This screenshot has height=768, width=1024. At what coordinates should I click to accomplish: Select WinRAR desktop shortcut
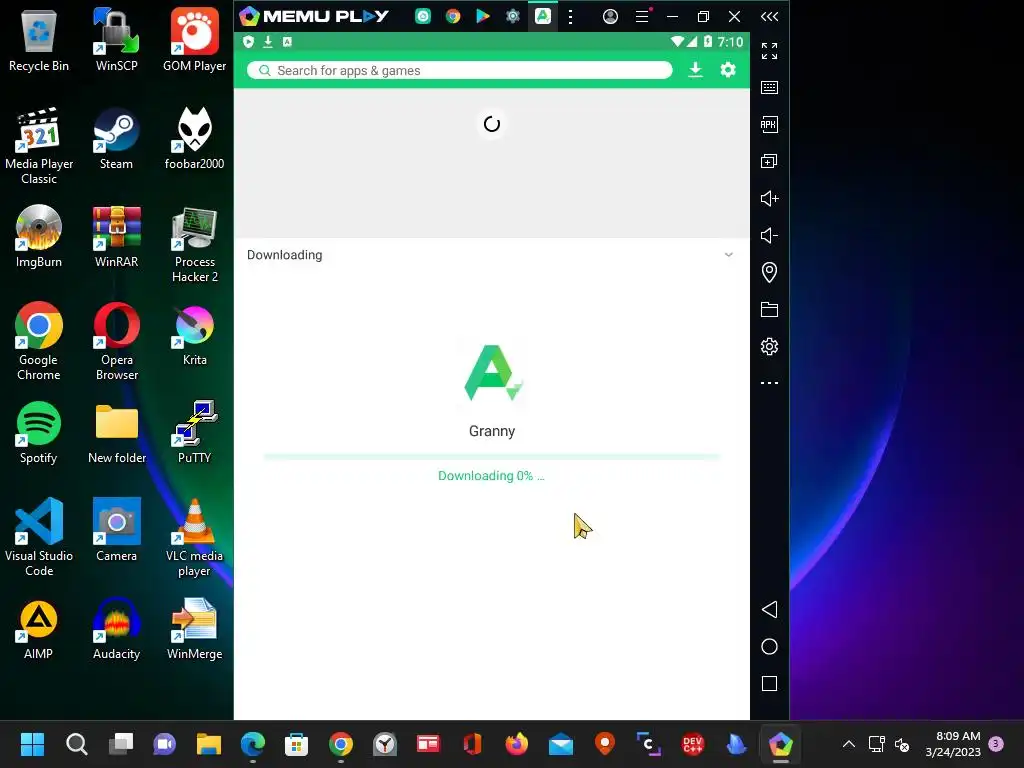pyautogui.click(x=116, y=236)
